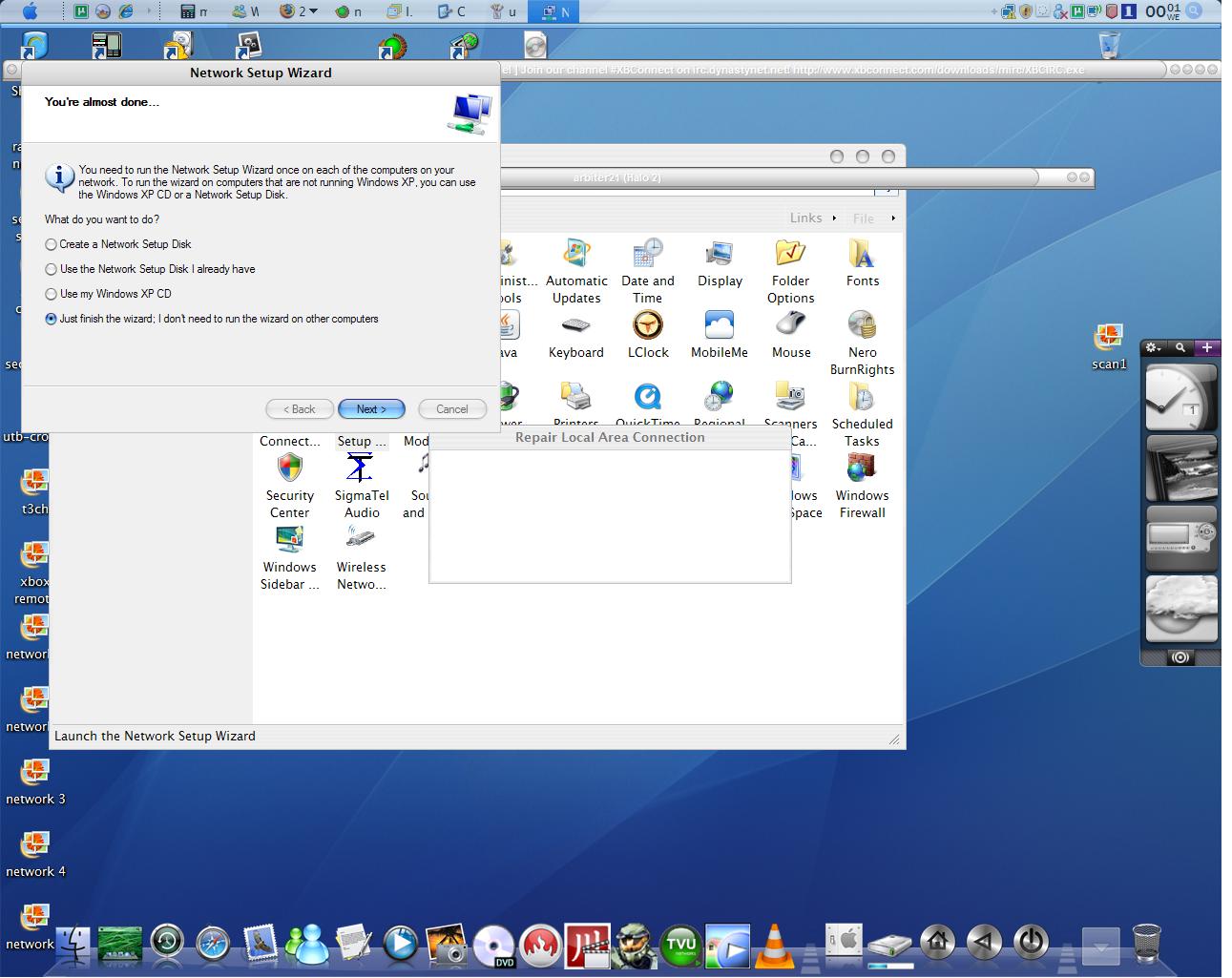Expand the Links toolbar chevron
This screenshot has width=1232, height=978.
(834, 218)
